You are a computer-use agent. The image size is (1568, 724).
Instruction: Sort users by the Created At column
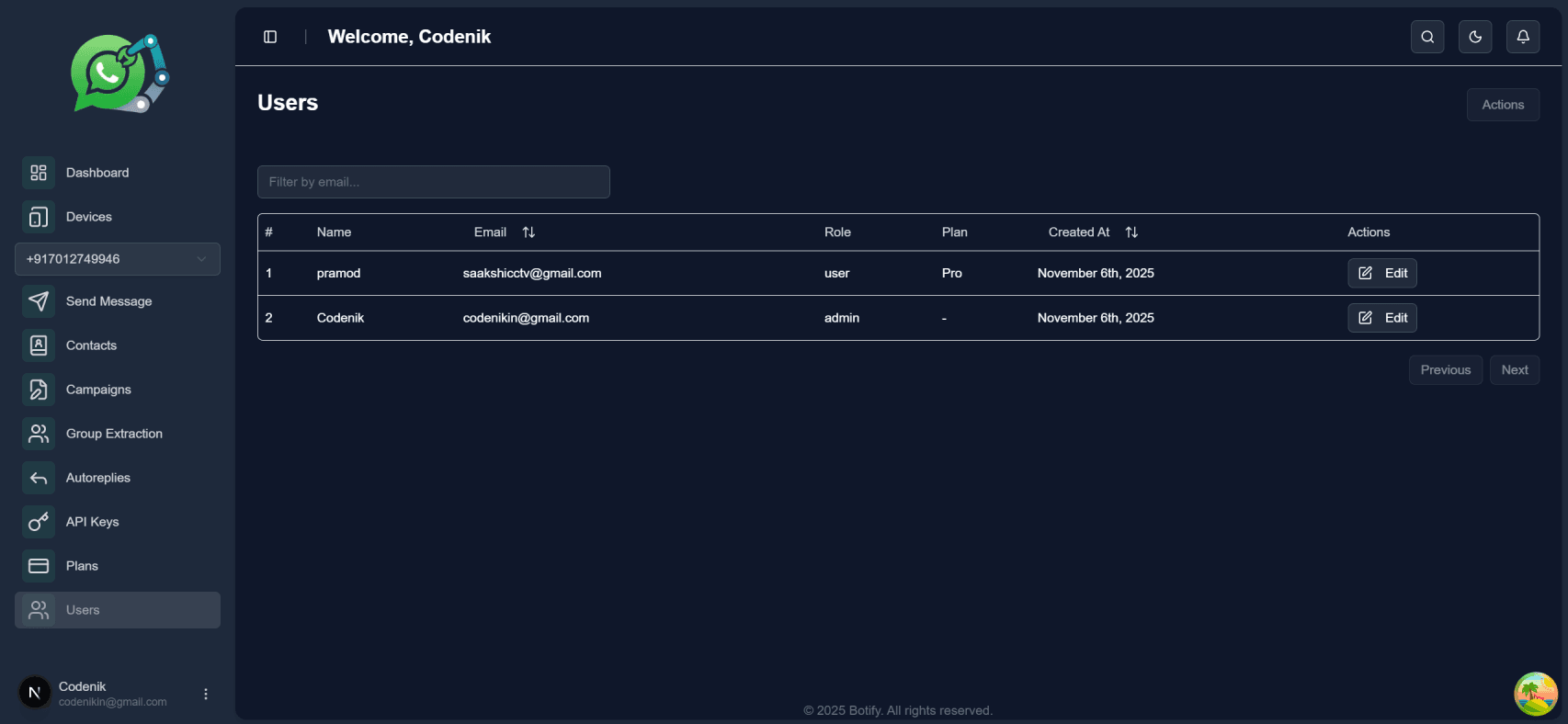[1131, 232]
